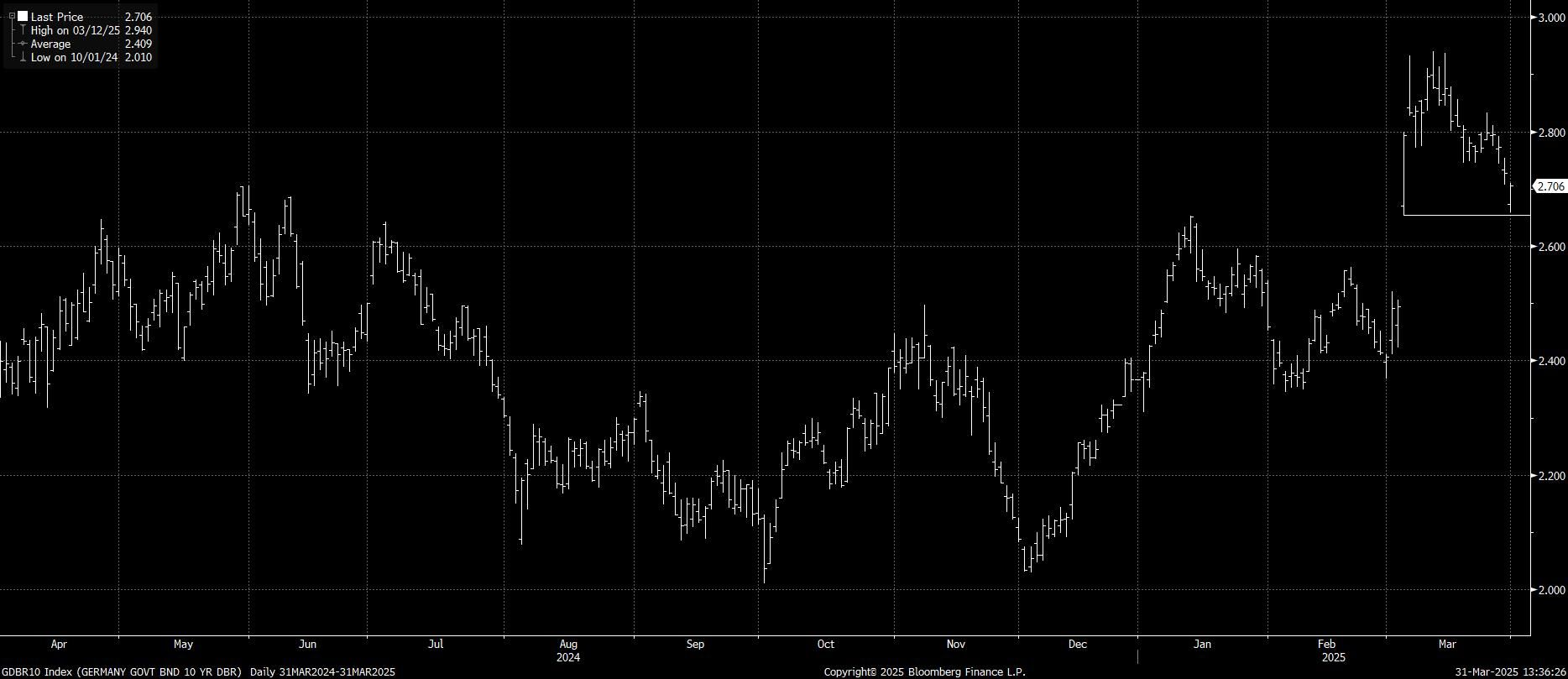Click the Bloomberg Finance L.P. copyright text
Image resolution: width=1568 pixels, height=679 pixels.
click(924, 671)
